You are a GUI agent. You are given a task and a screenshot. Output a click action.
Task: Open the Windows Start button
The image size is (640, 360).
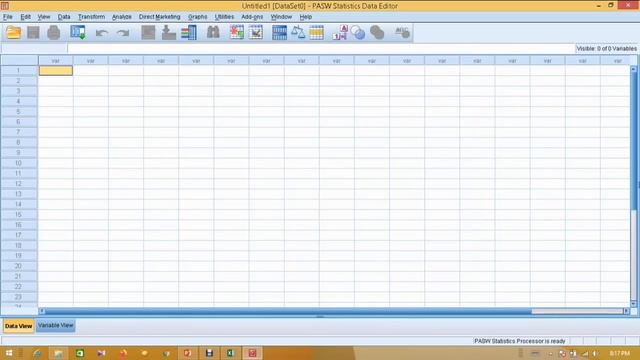click(9, 353)
